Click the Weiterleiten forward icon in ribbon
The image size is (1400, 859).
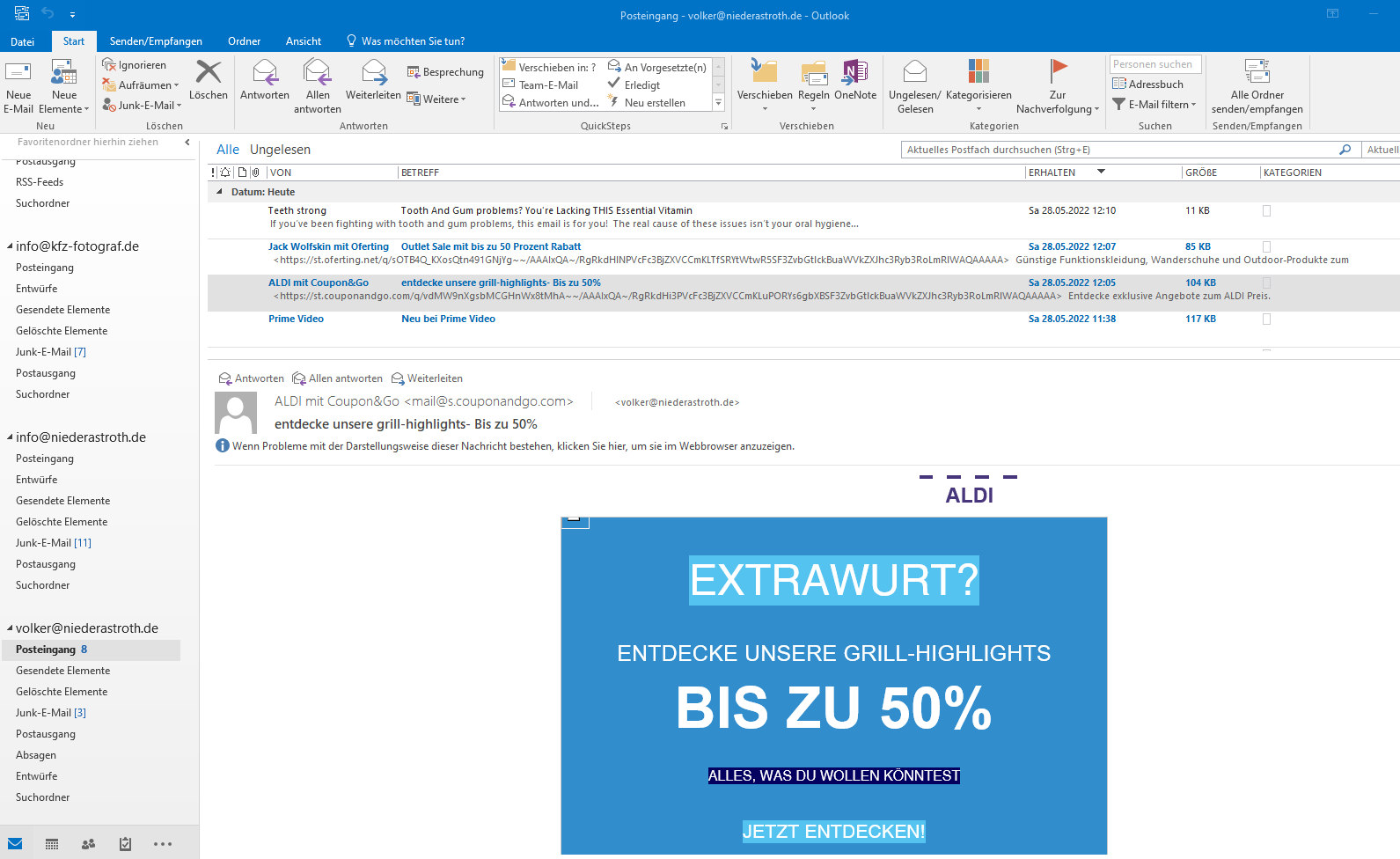(x=373, y=73)
